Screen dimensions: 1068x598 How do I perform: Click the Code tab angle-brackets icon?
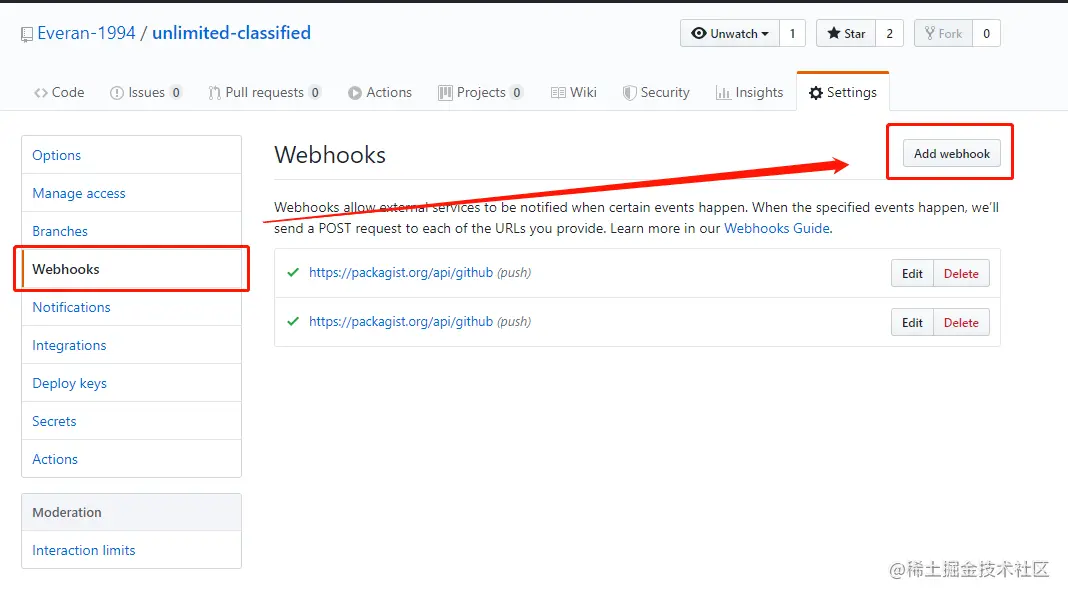[41, 93]
